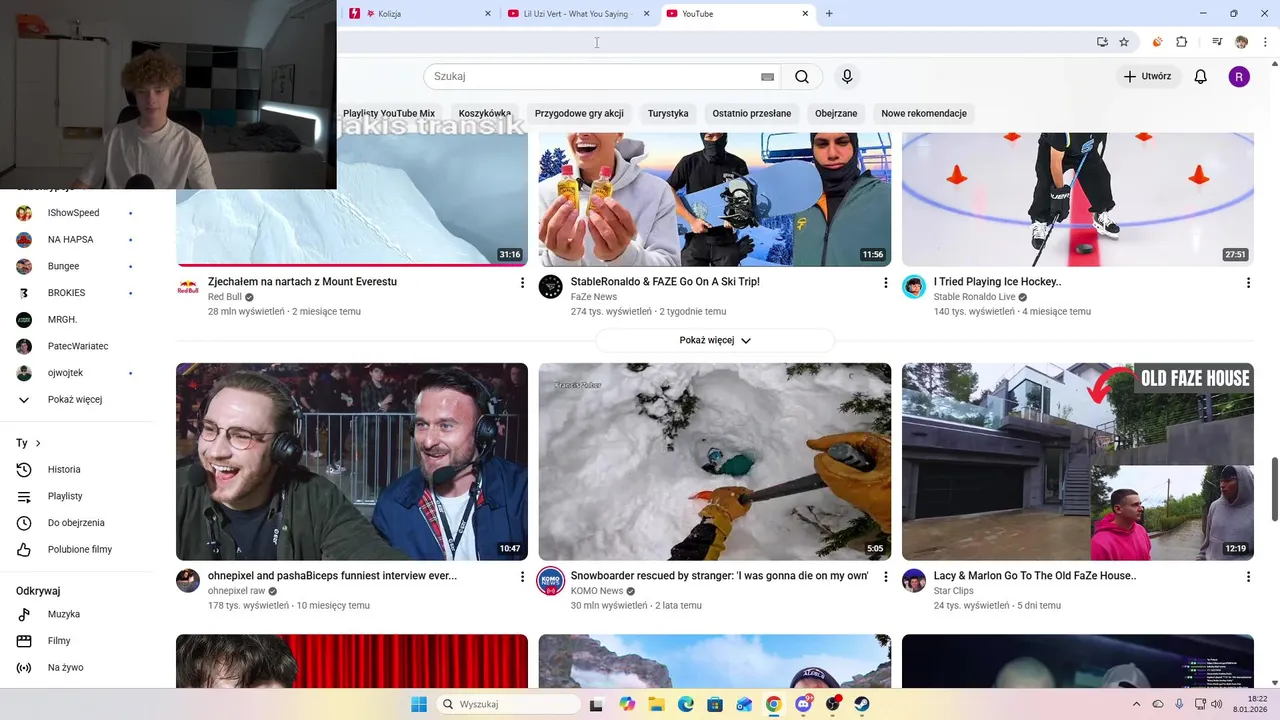The image size is (1280, 720).
Task: Open options for Zjechałem na nartach video
Action: [522, 283]
